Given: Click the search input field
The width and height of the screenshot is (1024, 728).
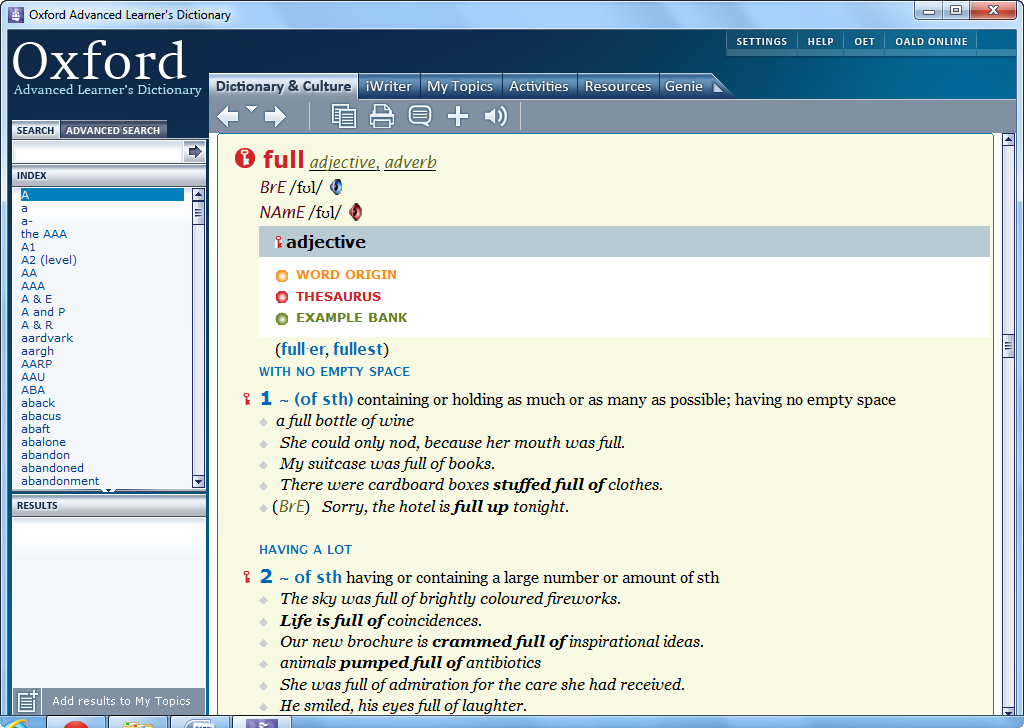Looking at the screenshot, I should point(98,152).
